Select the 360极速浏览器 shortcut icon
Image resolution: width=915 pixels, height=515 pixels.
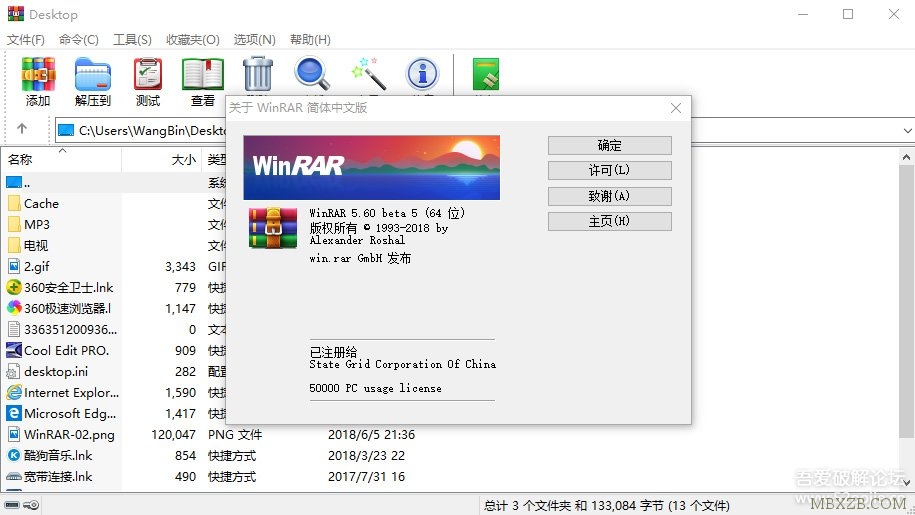pos(14,308)
